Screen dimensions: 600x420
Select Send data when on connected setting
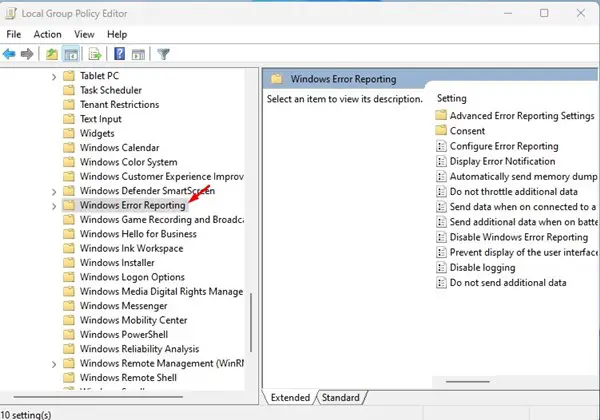(x=523, y=207)
